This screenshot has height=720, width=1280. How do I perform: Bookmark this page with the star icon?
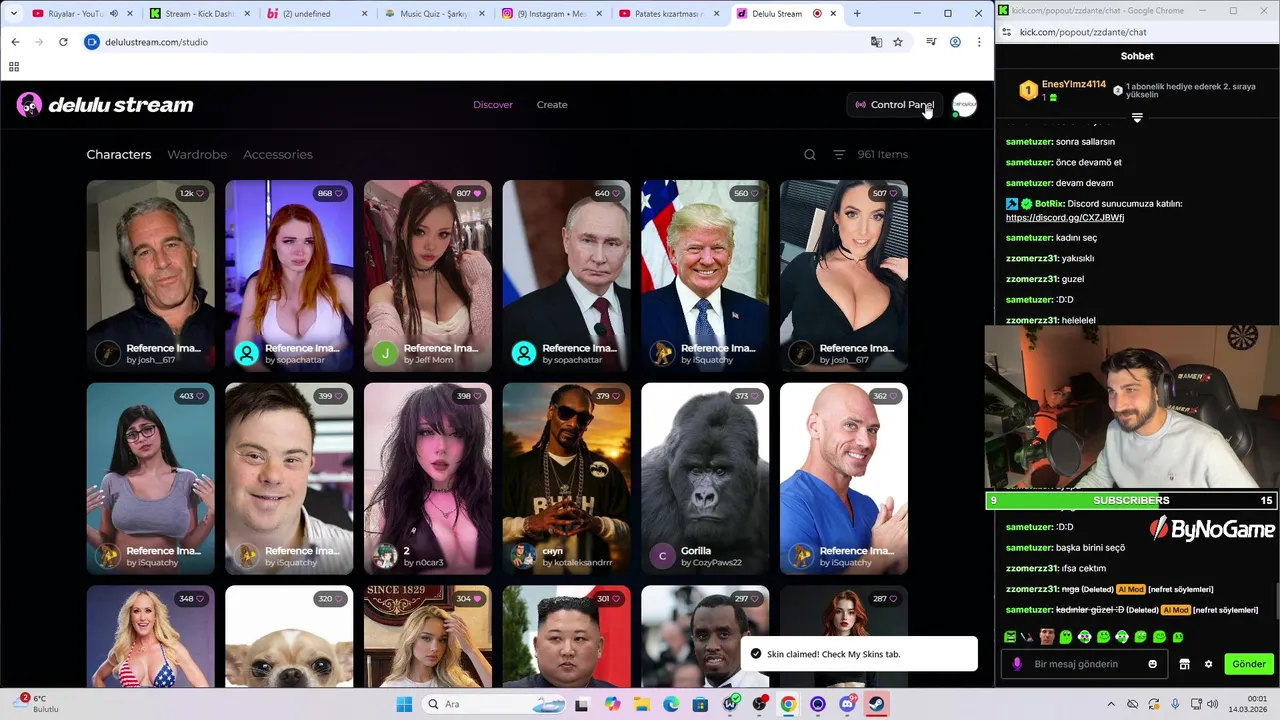point(898,42)
